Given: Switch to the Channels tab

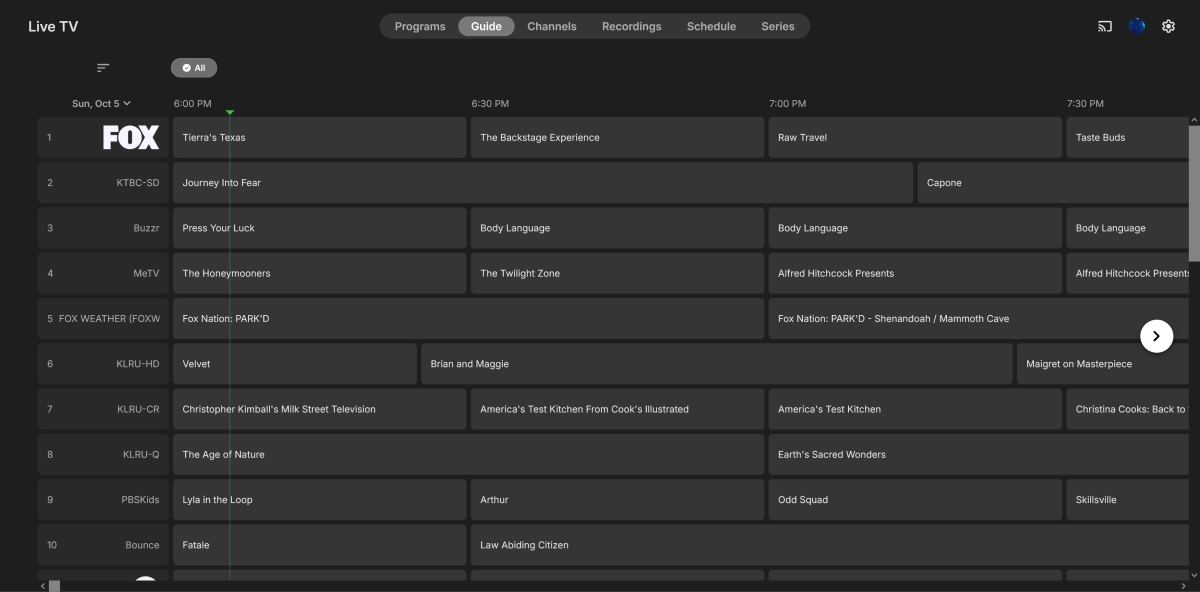Looking at the screenshot, I should click(x=552, y=26).
